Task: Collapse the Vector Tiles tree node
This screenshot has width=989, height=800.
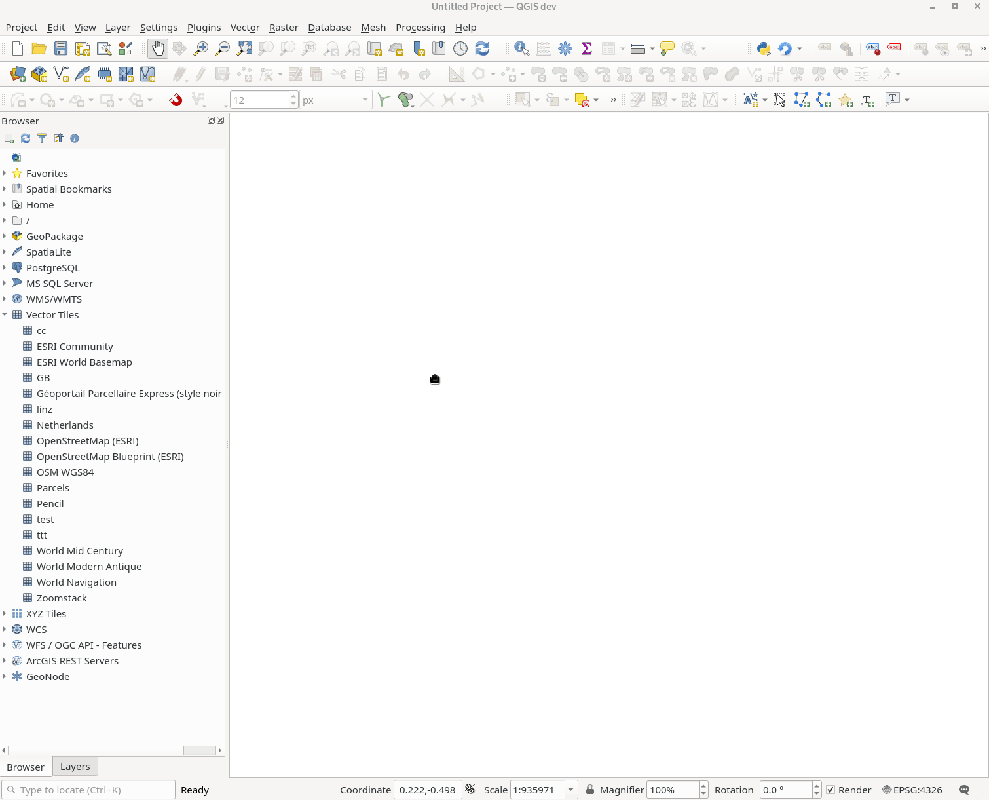Action: [5, 315]
